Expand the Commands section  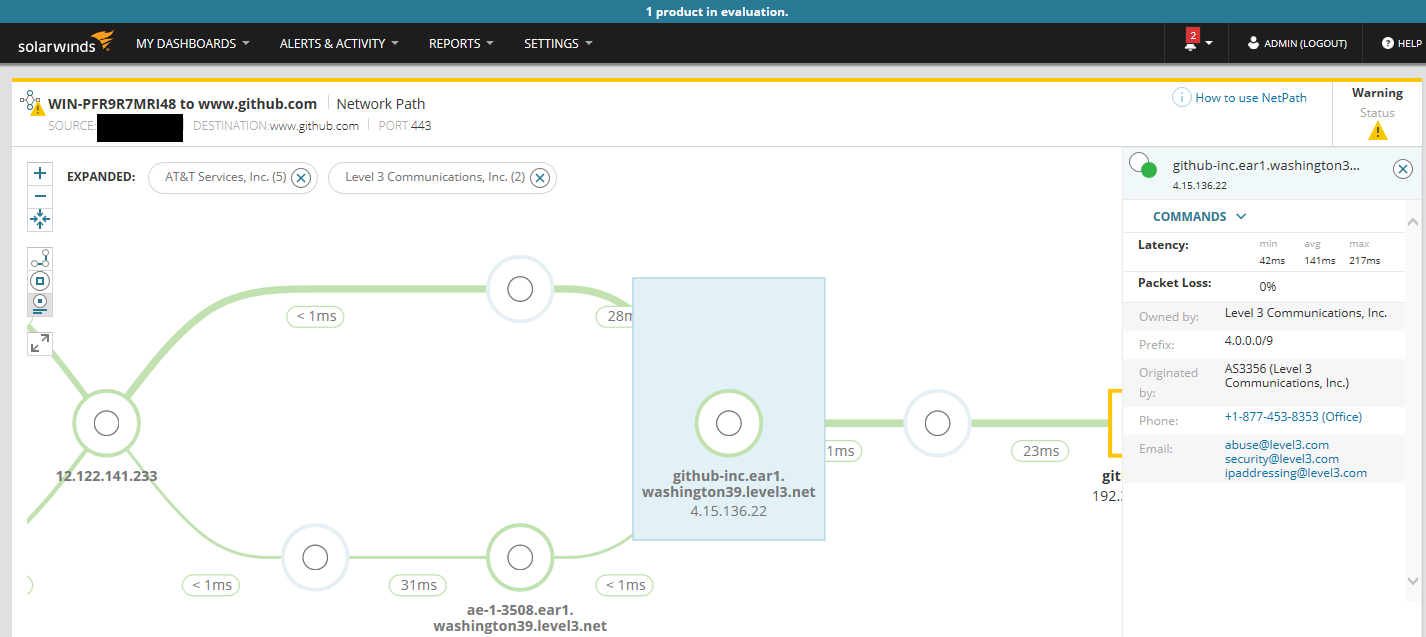click(x=1200, y=216)
